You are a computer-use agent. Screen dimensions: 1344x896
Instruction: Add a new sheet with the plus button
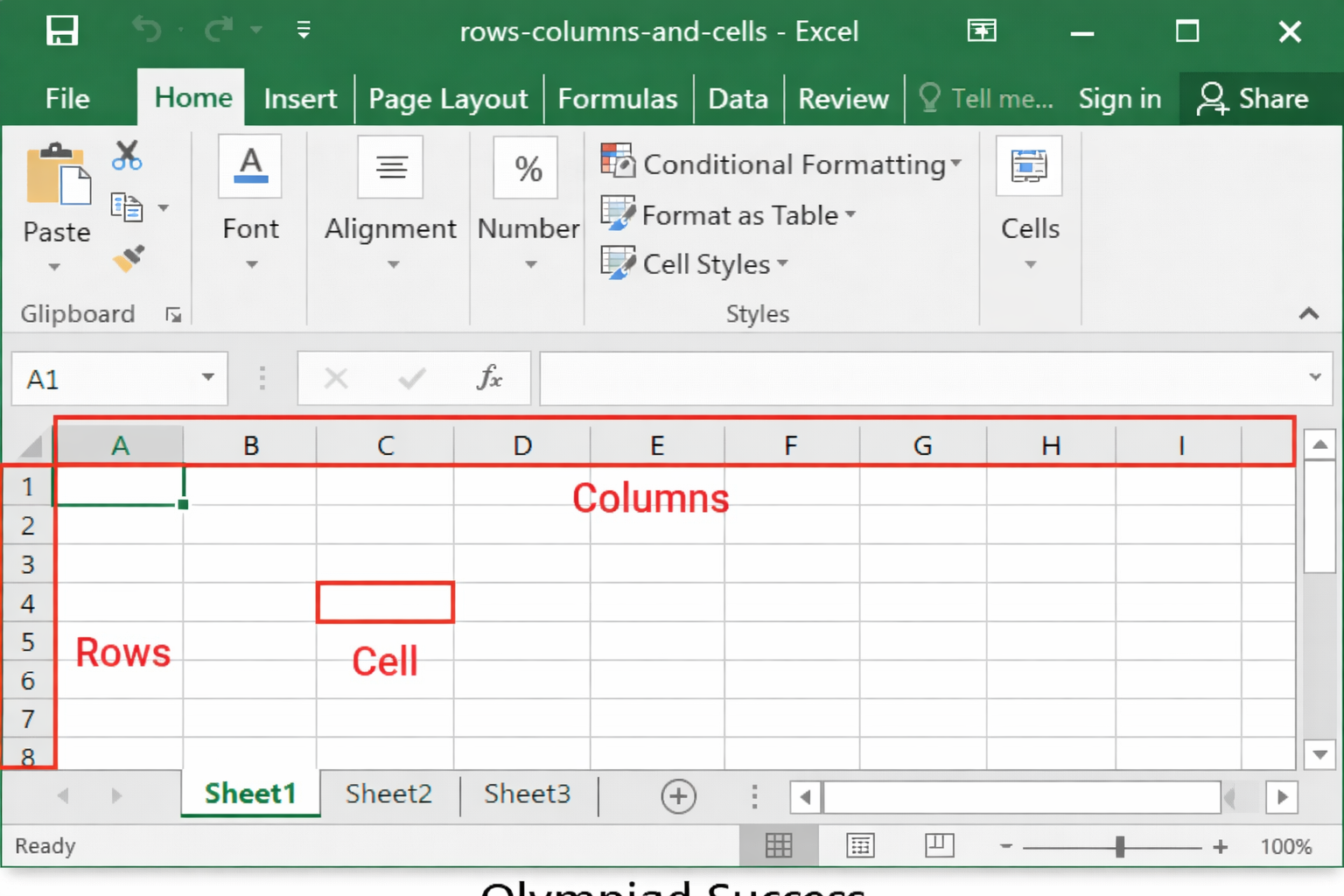[x=678, y=796]
